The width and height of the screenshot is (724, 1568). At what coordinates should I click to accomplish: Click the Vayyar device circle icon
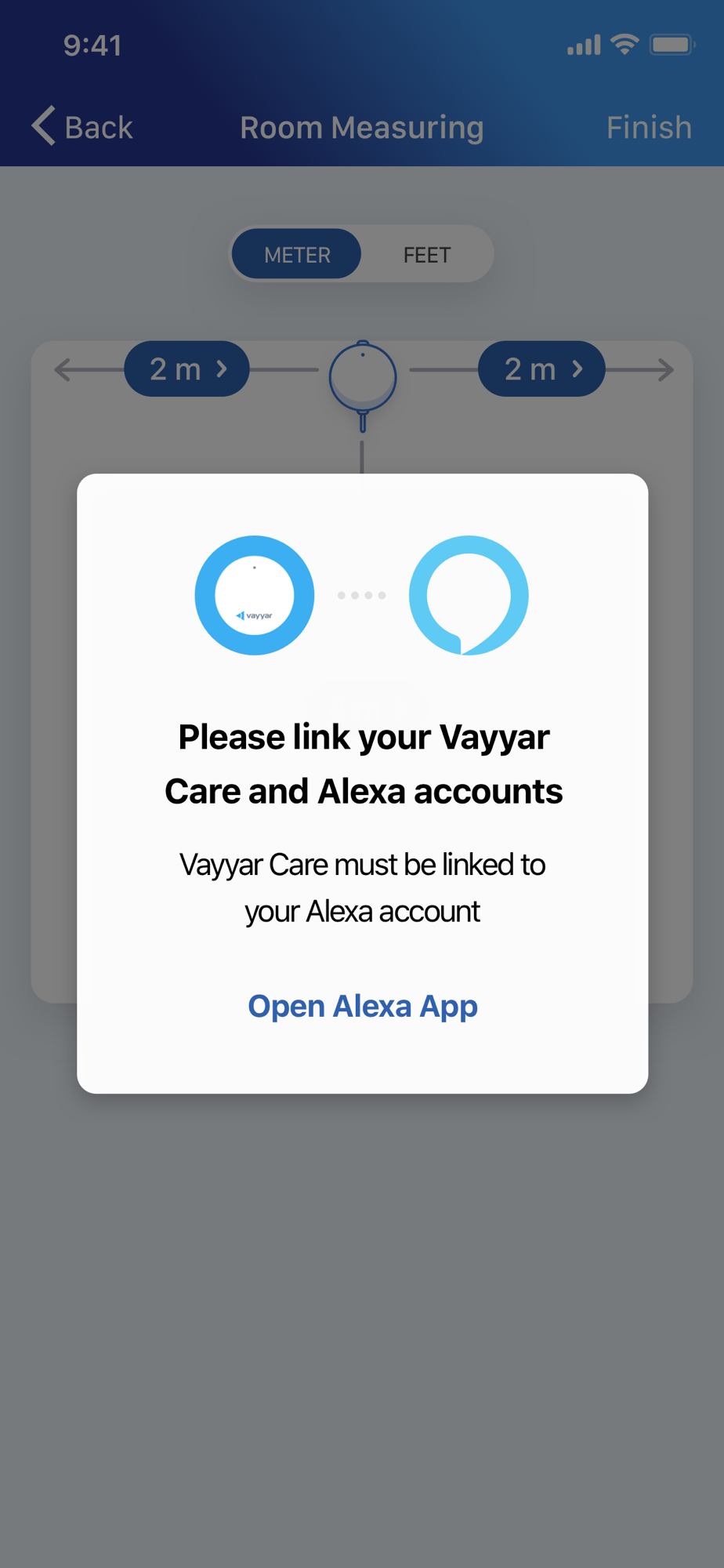pyautogui.click(x=255, y=595)
